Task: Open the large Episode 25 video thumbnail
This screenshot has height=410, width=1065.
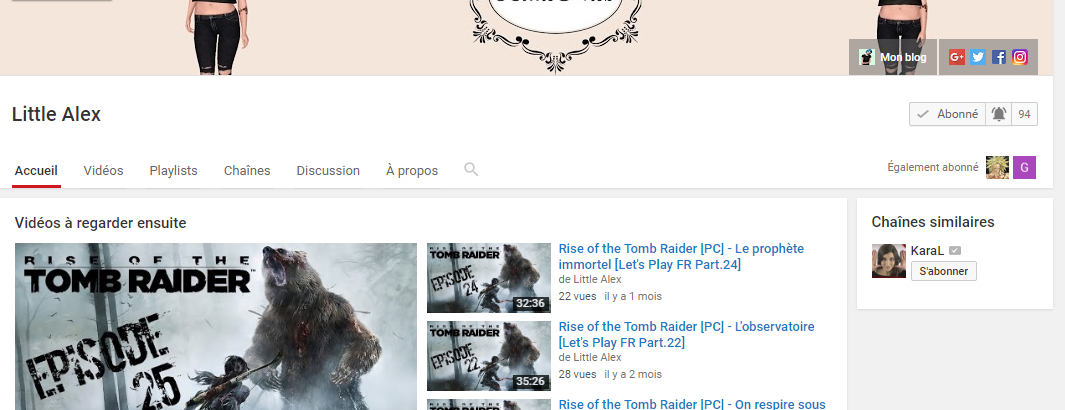Action: [x=216, y=327]
